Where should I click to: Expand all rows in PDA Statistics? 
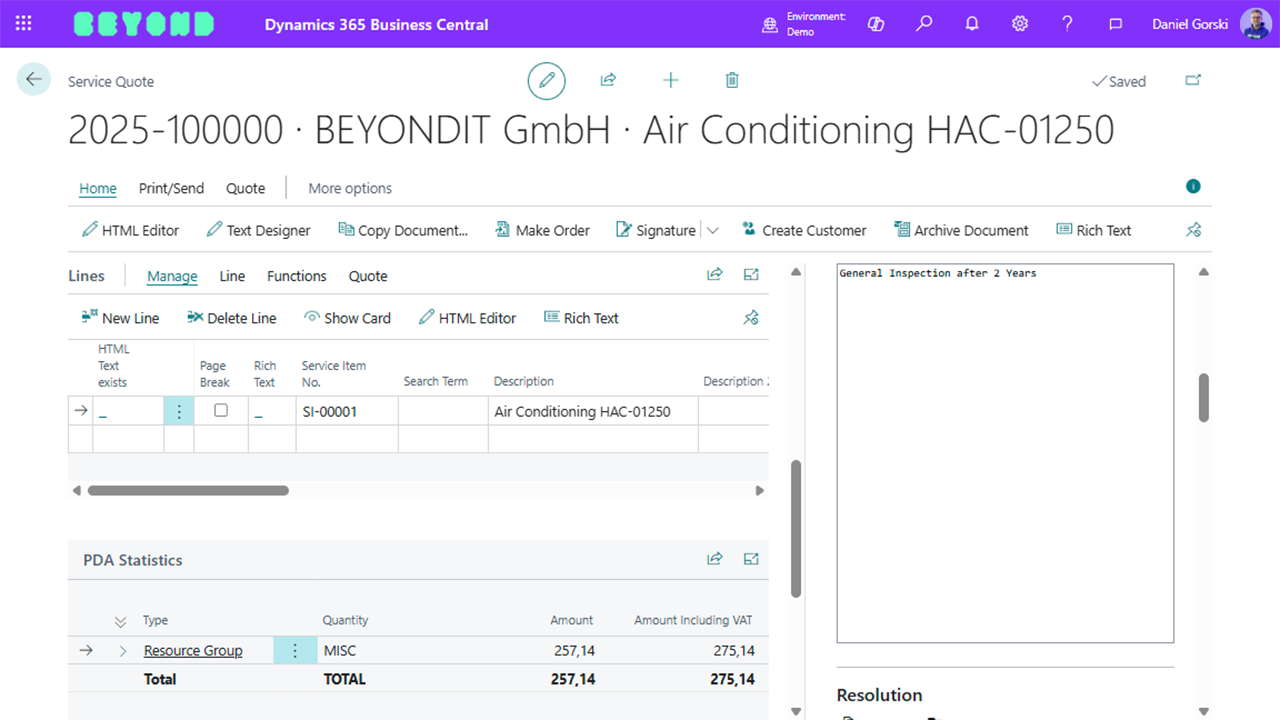coord(121,621)
